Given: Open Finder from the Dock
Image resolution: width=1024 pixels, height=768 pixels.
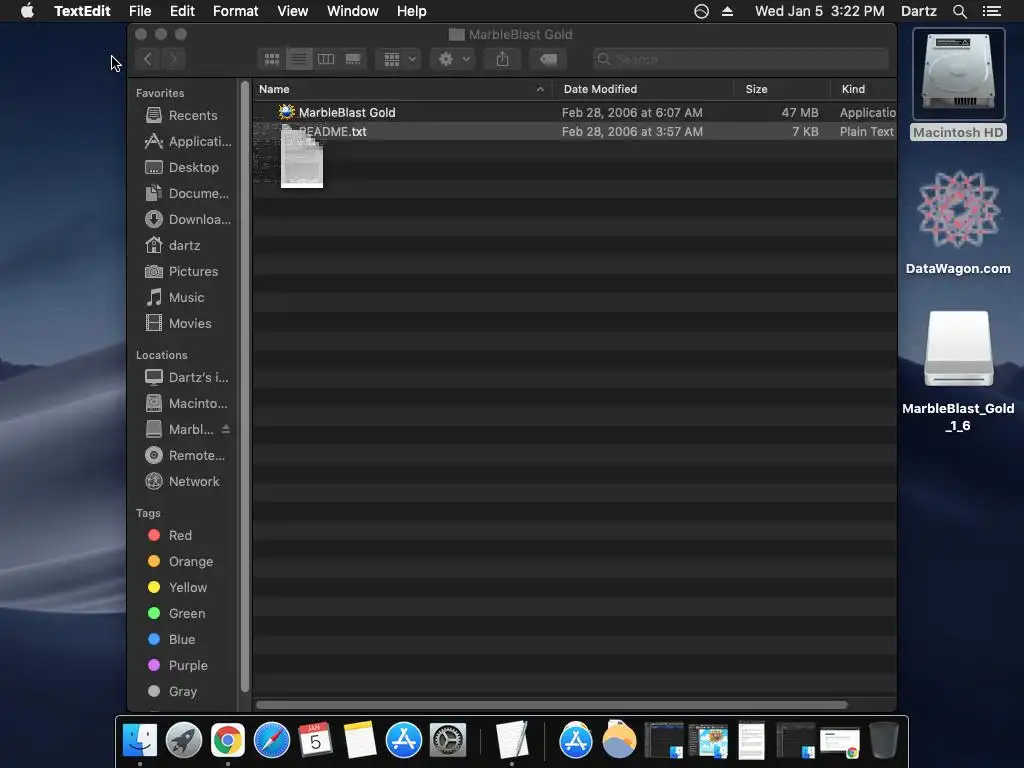Looking at the screenshot, I should [140, 741].
